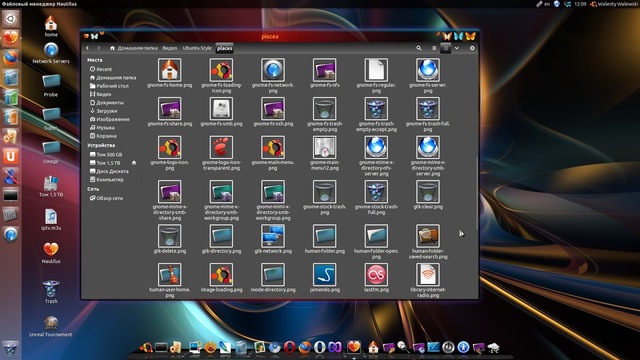Image resolution: width=640 pixels, height=360 pixels.
Task: Select gnome-stock-trash-full.png file
Action: (376, 191)
